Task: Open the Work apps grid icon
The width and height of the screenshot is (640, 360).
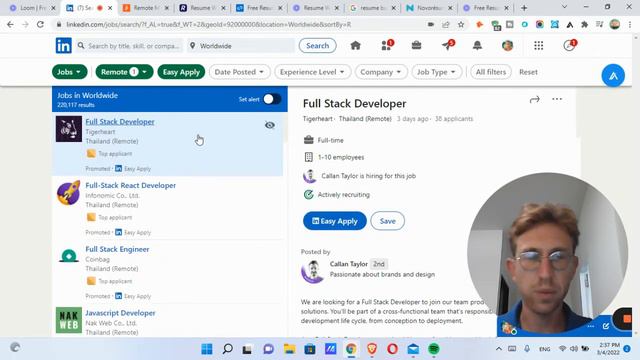Action: click(538, 46)
